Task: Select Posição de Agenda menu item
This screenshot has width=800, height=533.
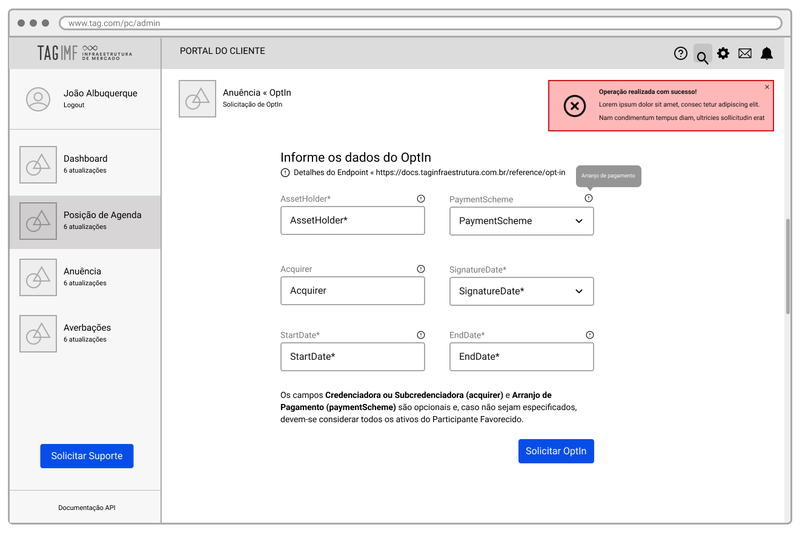Action: tap(85, 222)
